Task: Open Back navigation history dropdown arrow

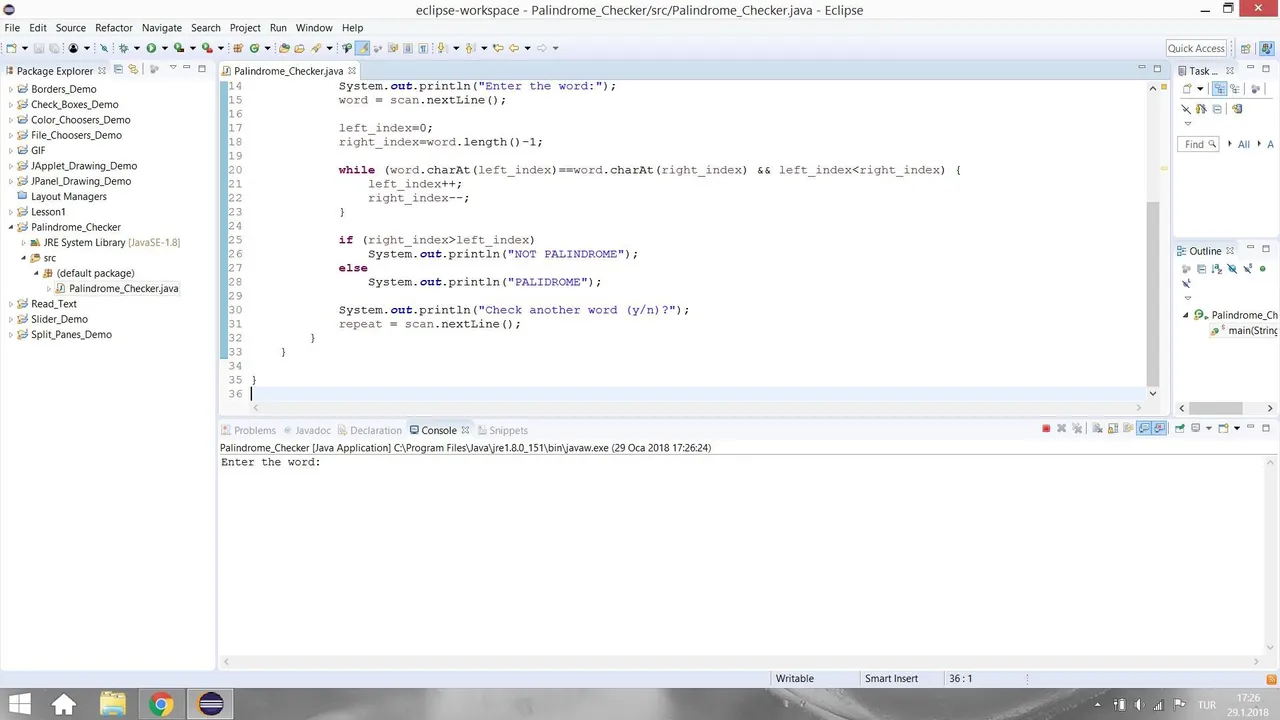Action: click(527, 48)
